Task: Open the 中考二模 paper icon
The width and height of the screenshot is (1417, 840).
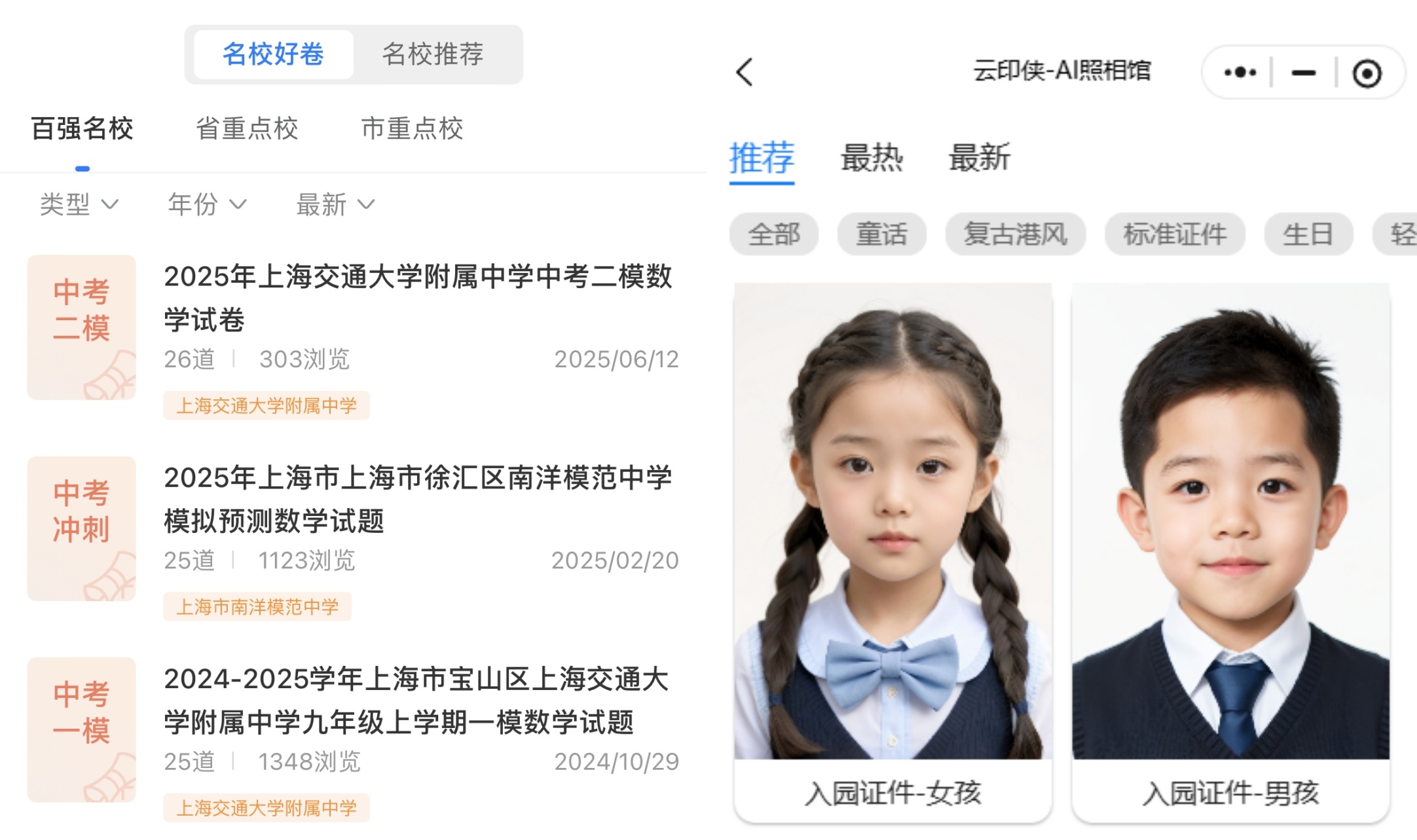Action: [81, 327]
